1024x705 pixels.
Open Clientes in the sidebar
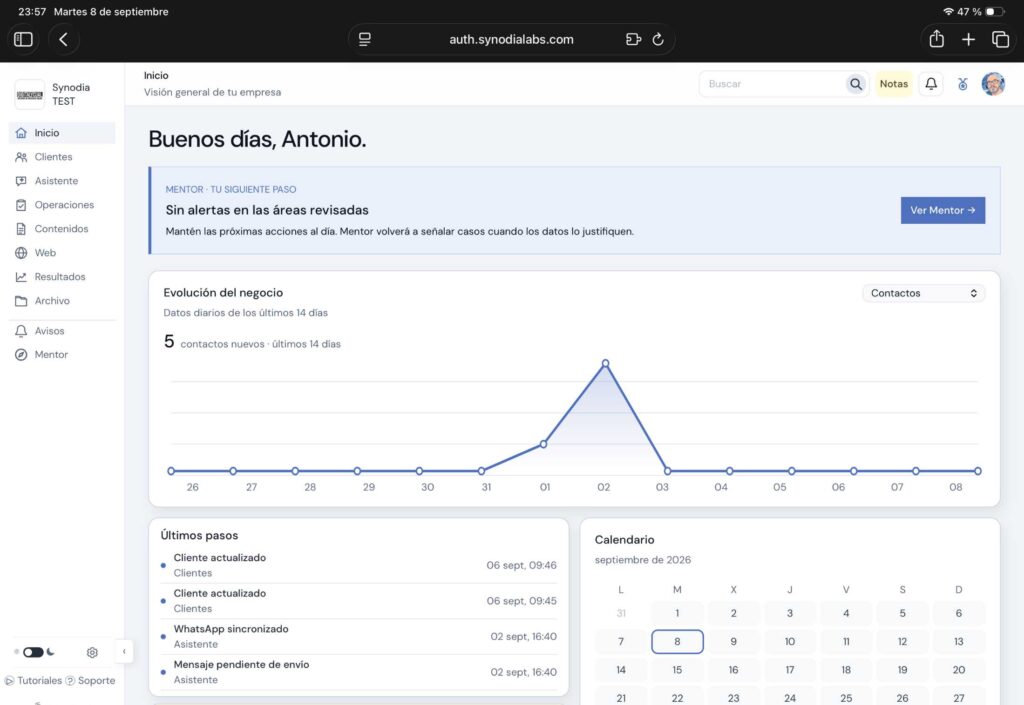pyautogui.click(x=62, y=157)
